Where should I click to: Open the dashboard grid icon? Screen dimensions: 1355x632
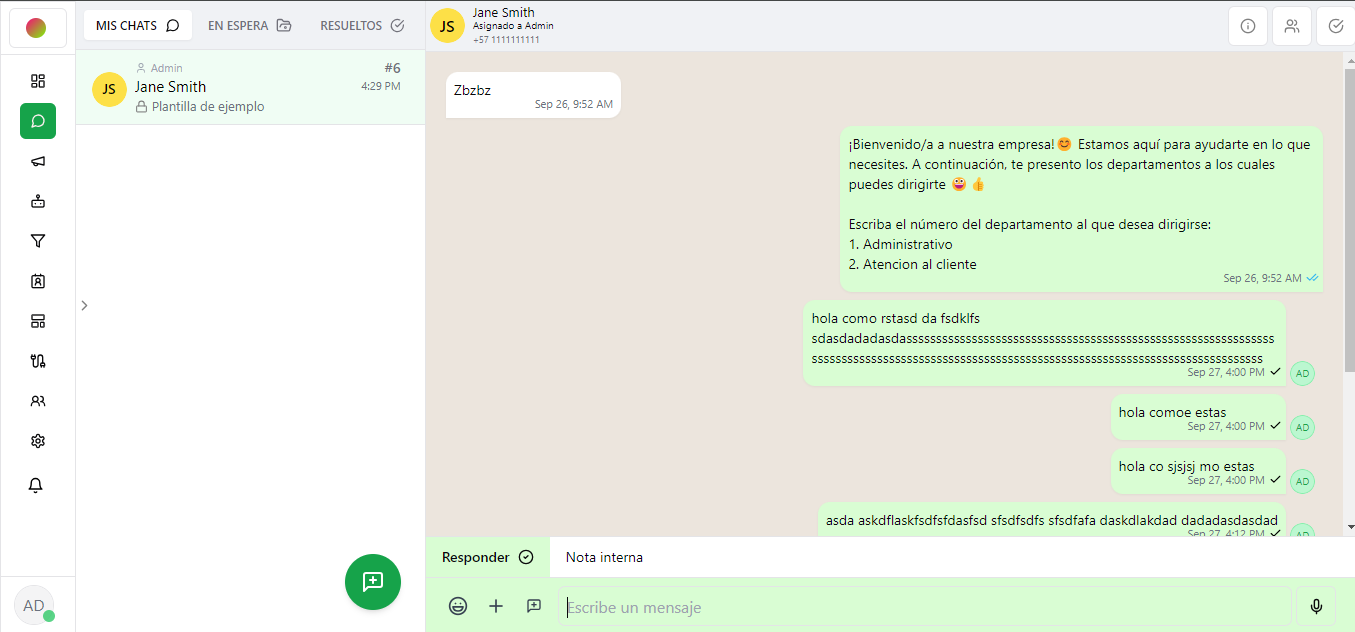pyautogui.click(x=38, y=81)
